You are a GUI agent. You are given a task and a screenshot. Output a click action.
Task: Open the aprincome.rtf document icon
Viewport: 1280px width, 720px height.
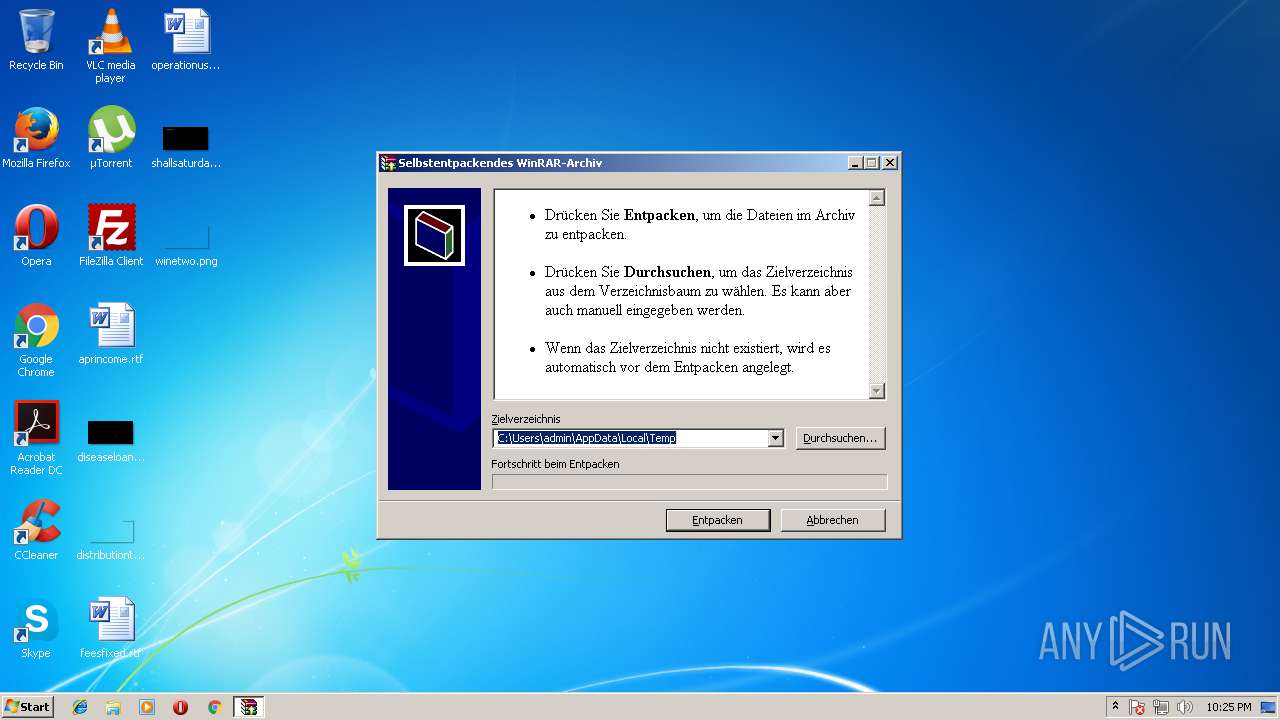coord(110,334)
